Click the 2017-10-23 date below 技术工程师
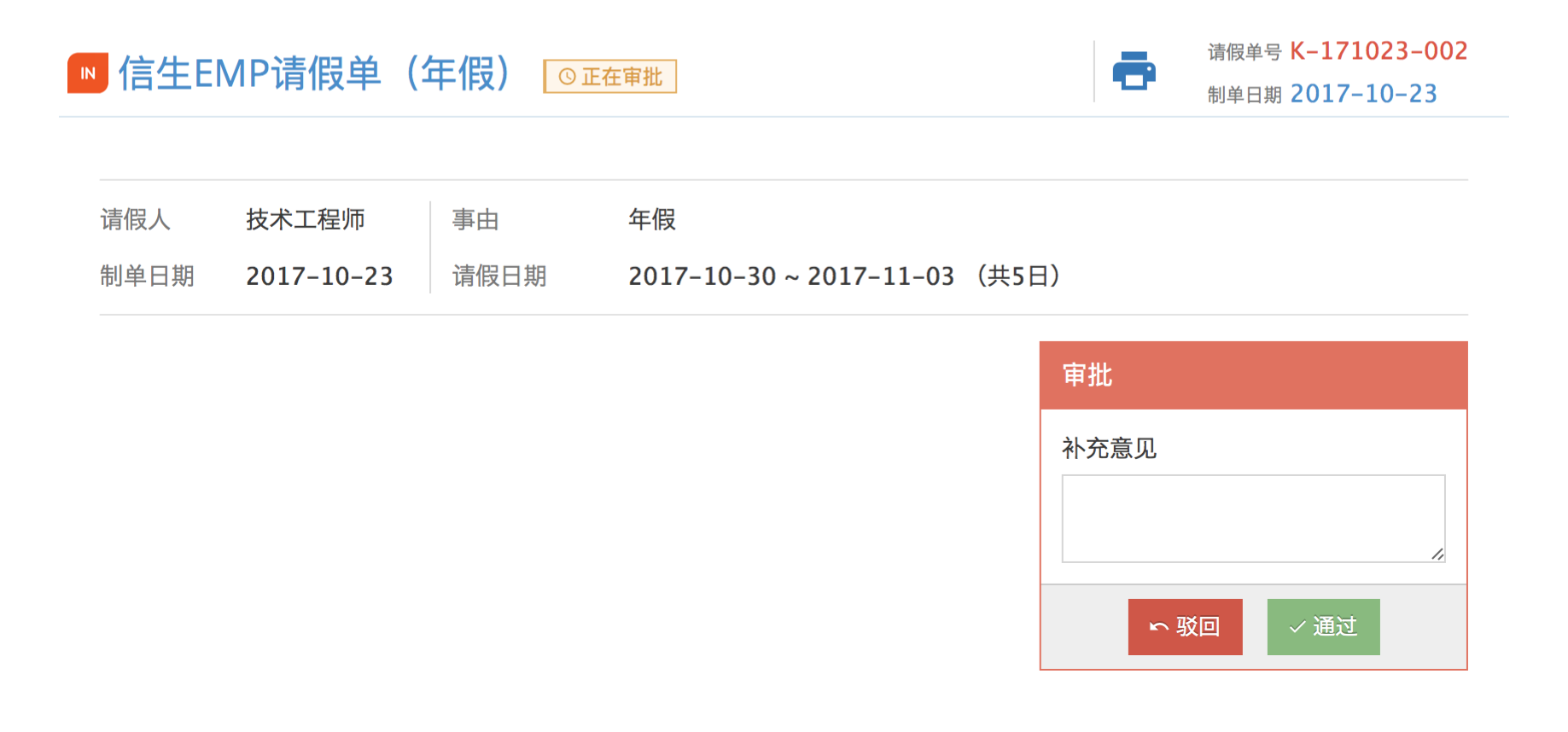Image resolution: width=1568 pixels, height=732 pixels. pyautogui.click(x=319, y=276)
